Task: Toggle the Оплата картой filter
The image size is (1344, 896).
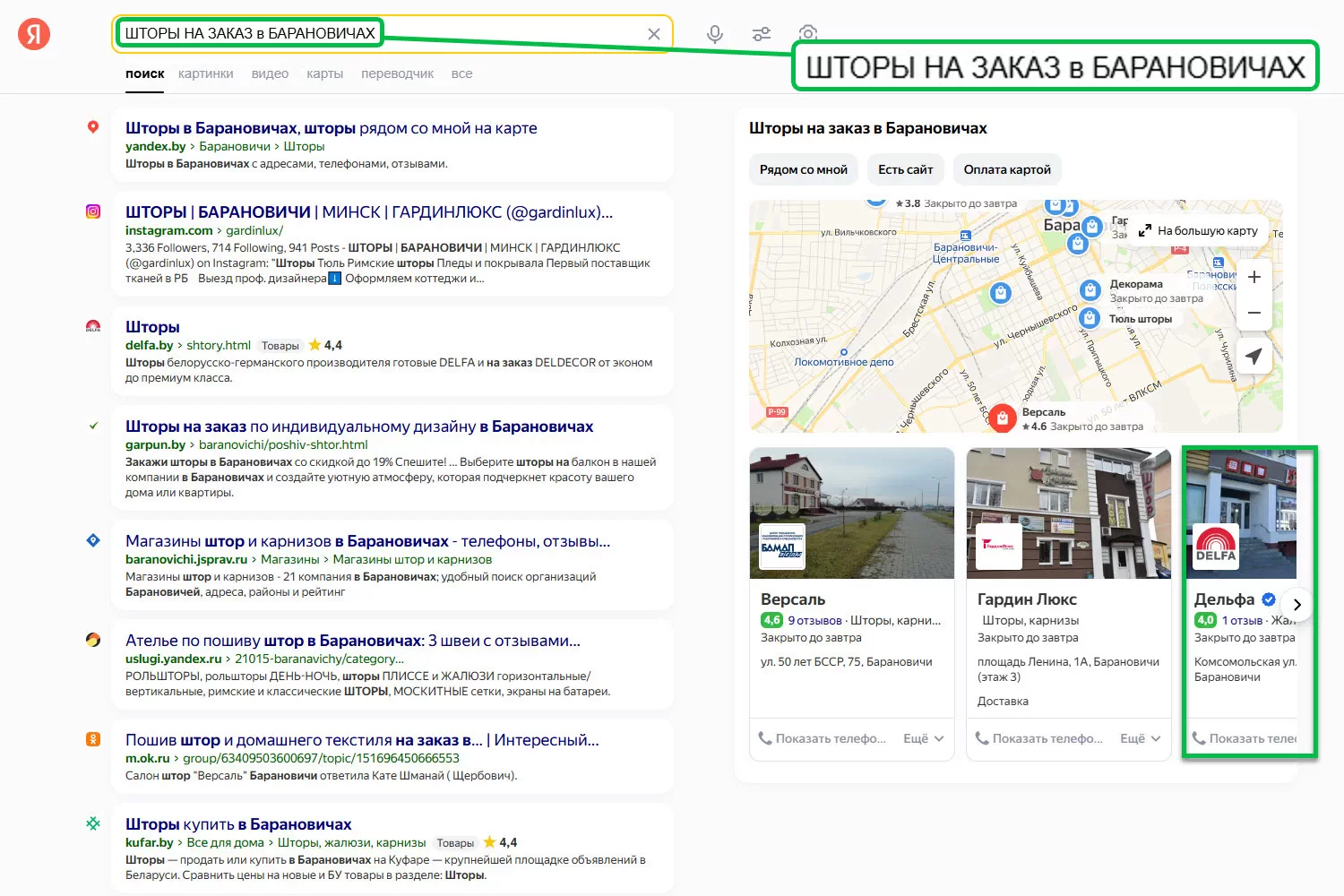Action: tap(1007, 169)
